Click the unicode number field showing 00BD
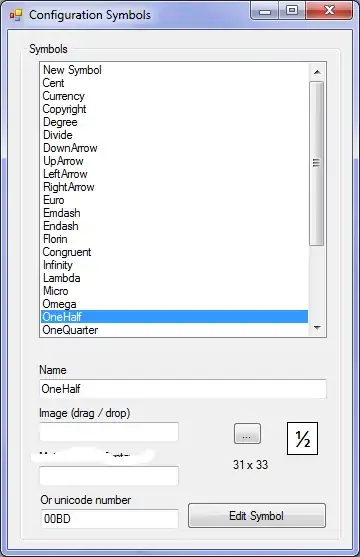This screenshot has width=360, height=557. (109, 519)
